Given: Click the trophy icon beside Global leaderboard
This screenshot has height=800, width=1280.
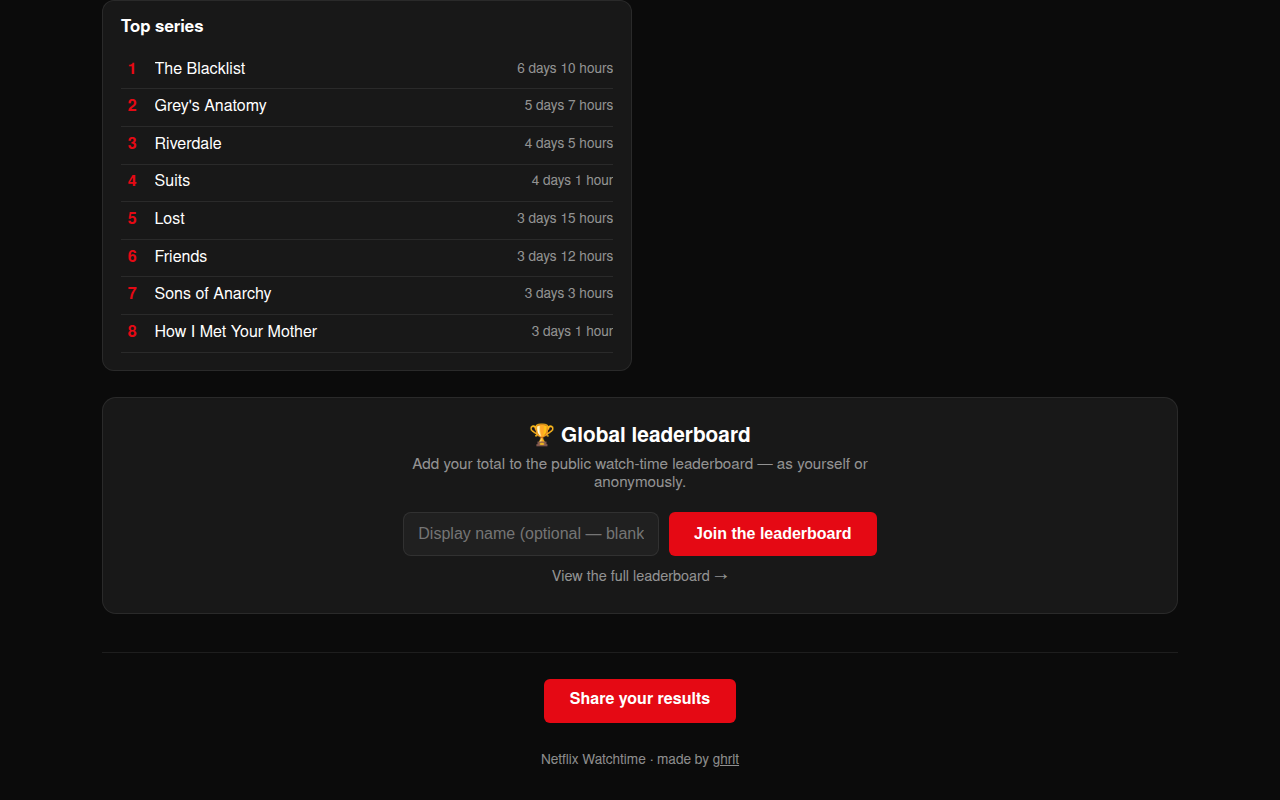Looking at the screenshot, I should click(541, 435).
